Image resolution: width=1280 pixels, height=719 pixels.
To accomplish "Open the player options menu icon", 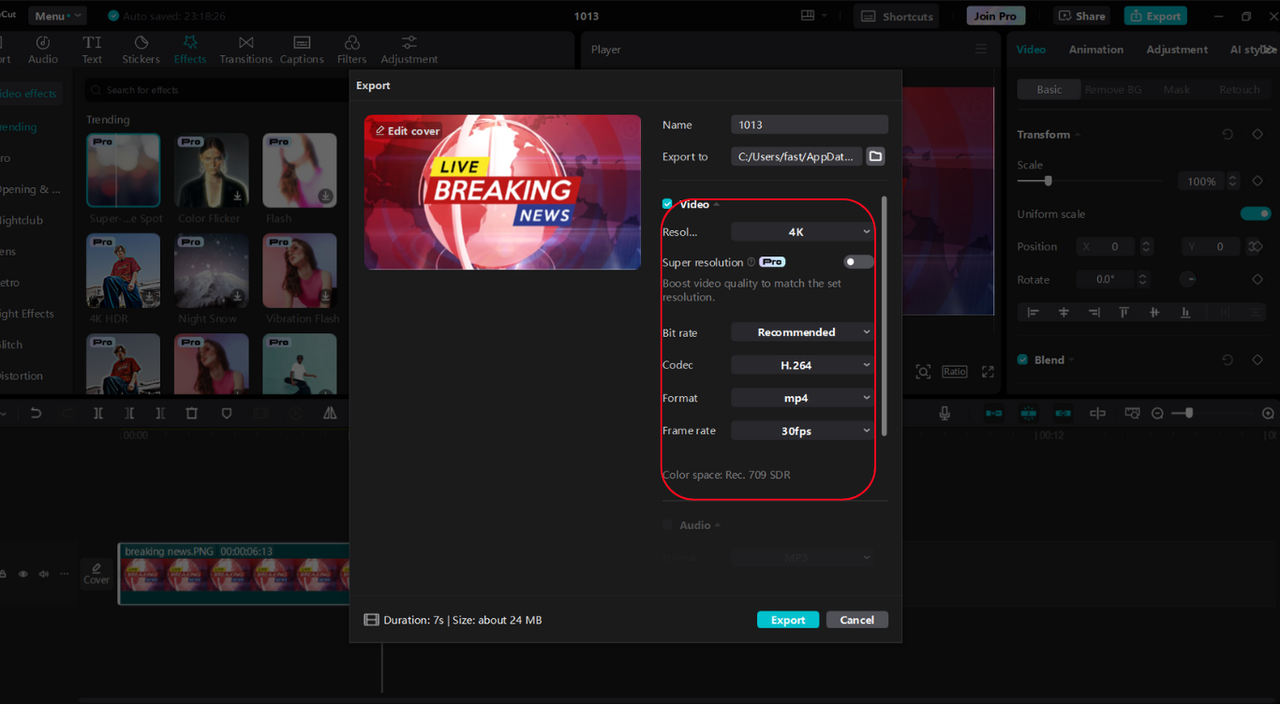I will pos(981,49).
